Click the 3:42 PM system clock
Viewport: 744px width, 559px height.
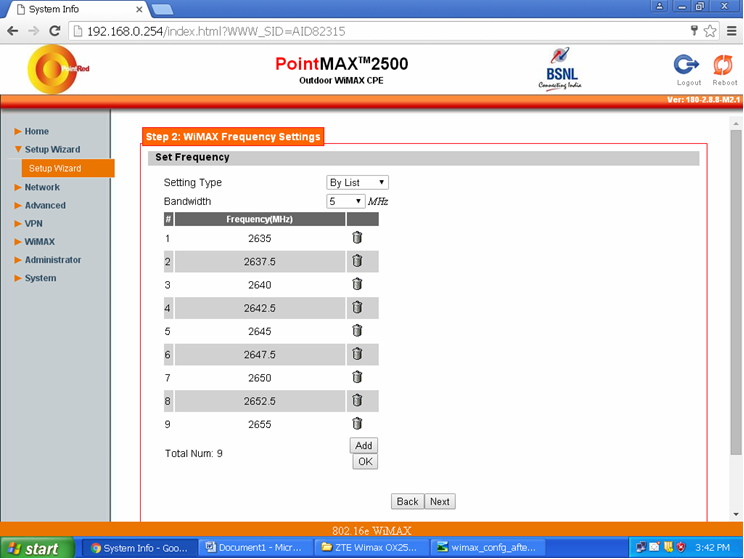(x=712, y=548)
